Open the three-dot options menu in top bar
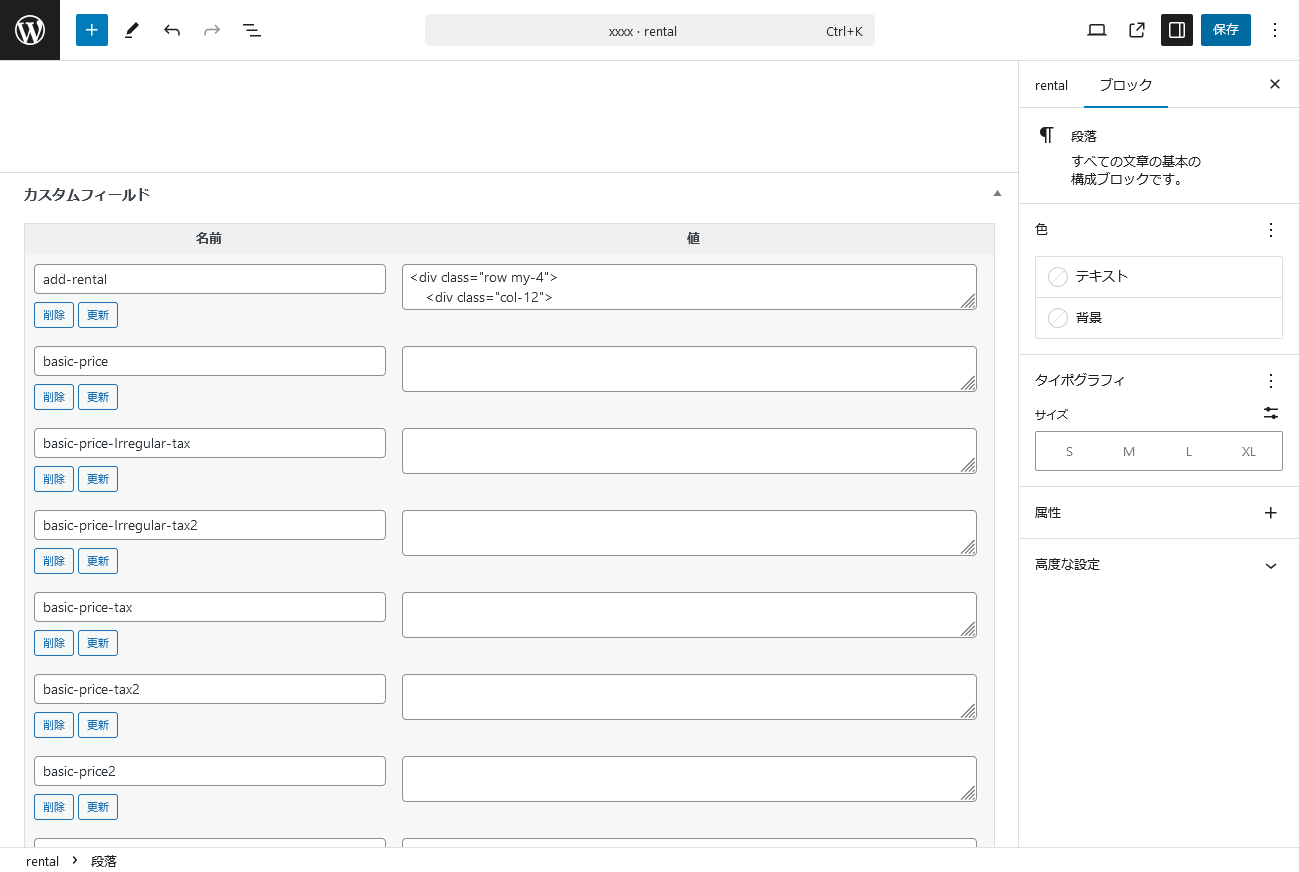 (x=1274, y=30)
